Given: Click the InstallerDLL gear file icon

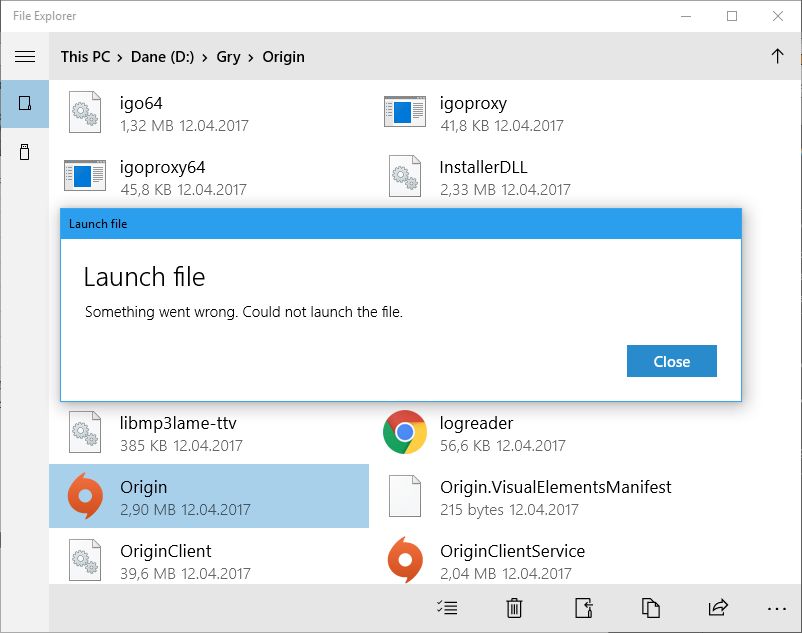Looking at the screenshot, I should pyautogui.click(x=405, y=176).
